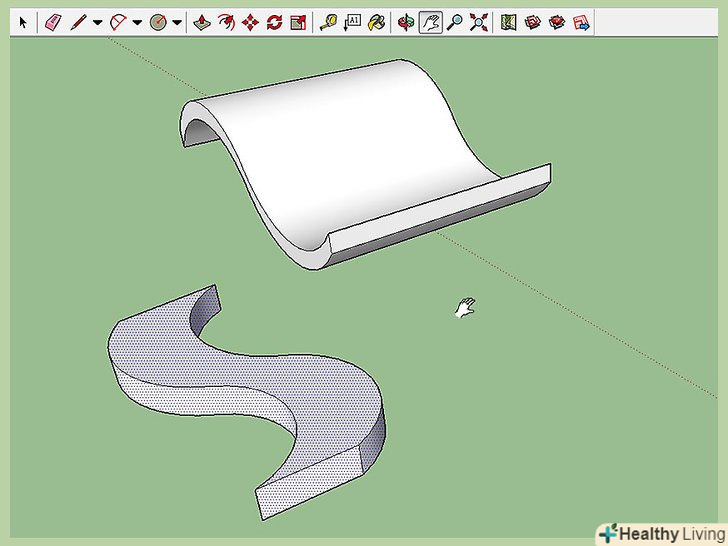The height and width of the screenshot is (546, 728).
Task: Select the Move tool
Action: 251,22
